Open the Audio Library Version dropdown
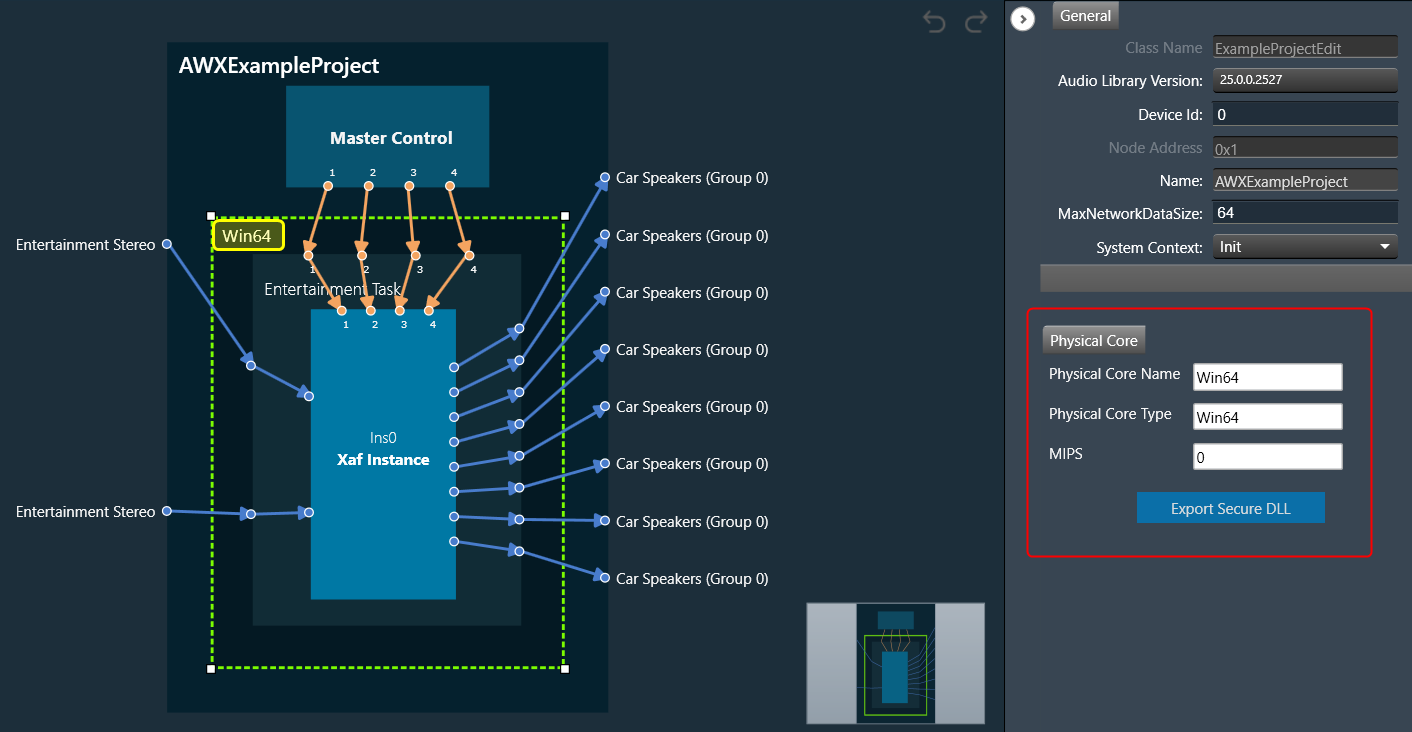 point(1304,80)
